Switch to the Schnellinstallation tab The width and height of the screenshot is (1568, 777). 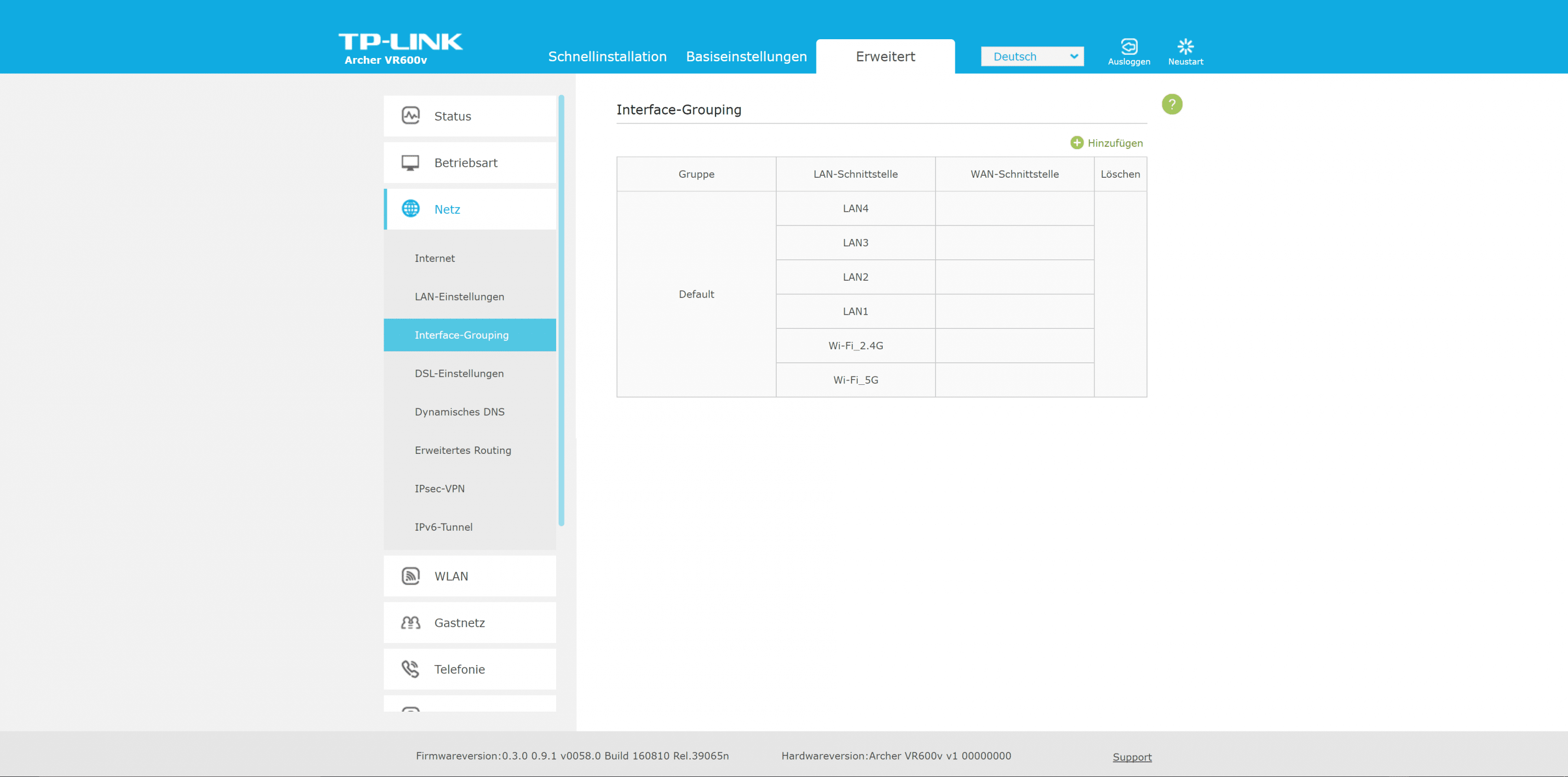[x=607, y=56]
